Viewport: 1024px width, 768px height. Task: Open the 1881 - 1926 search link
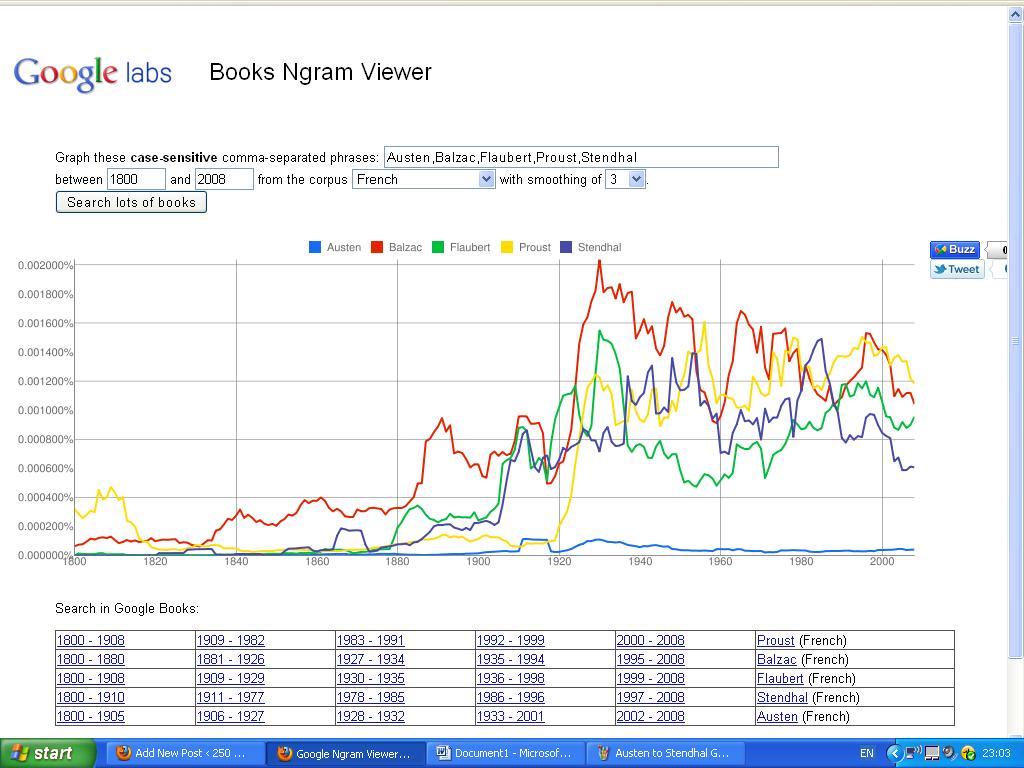click(231, 660)
